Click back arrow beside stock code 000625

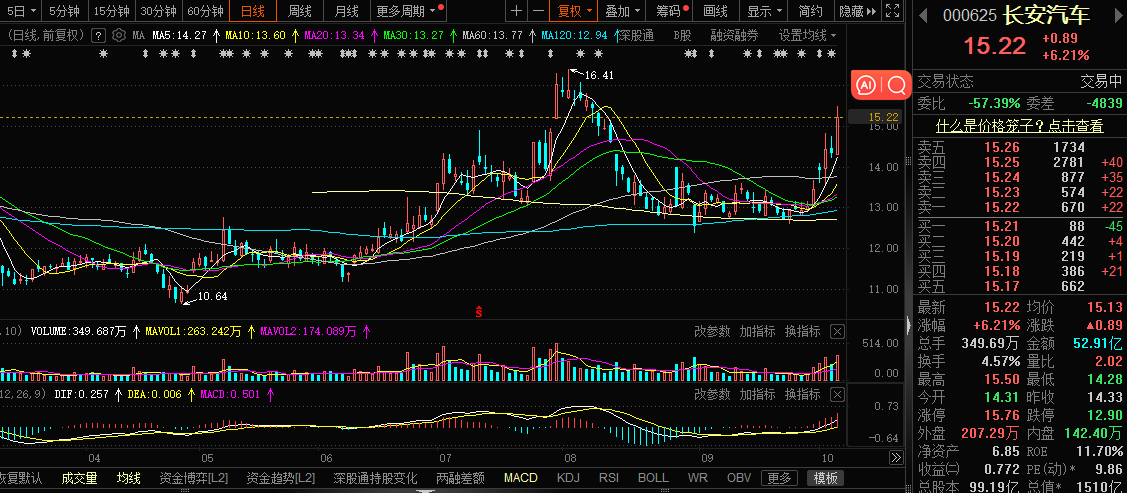point(922,15)
